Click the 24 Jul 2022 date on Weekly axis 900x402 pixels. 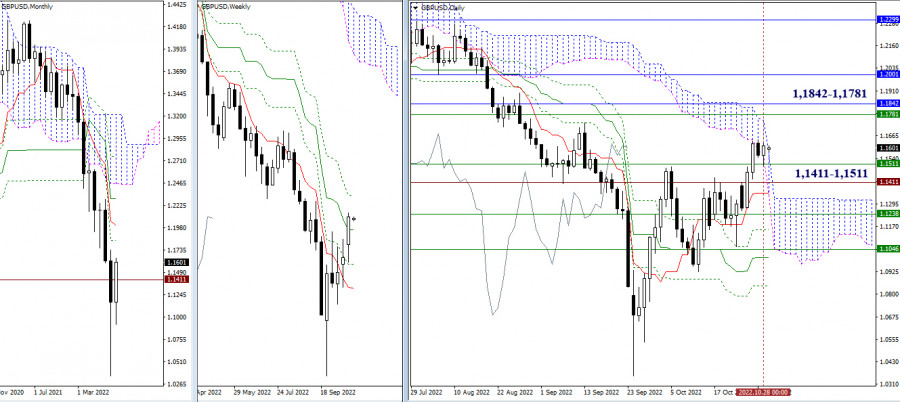point(294,392)
